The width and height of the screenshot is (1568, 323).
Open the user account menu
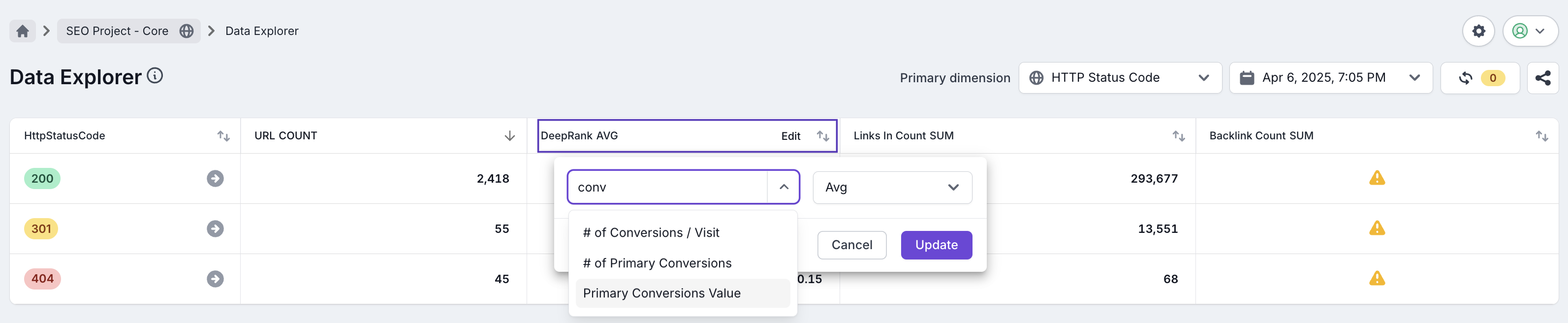tap(1530, 31)
